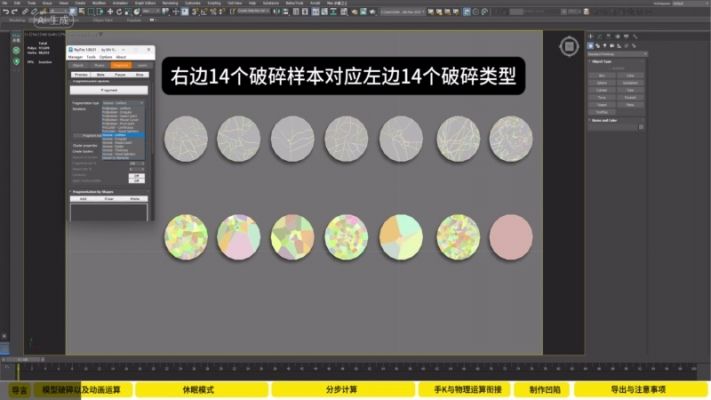Open the Hierarchy tab in command panel
The image size is (711, 400).
point(609,36)
